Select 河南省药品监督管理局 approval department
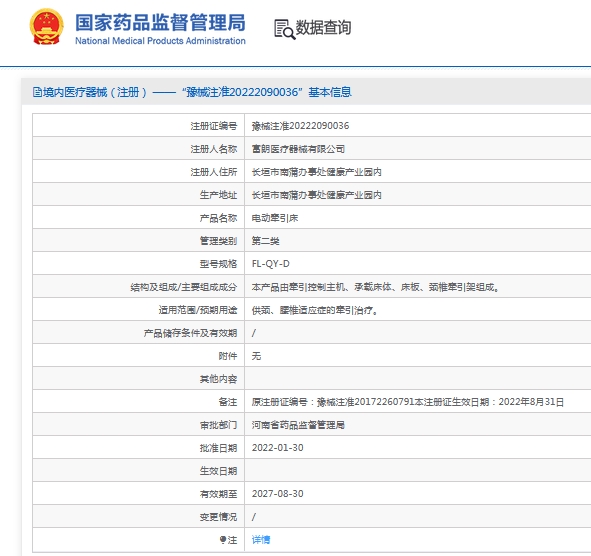 (298, 425)
